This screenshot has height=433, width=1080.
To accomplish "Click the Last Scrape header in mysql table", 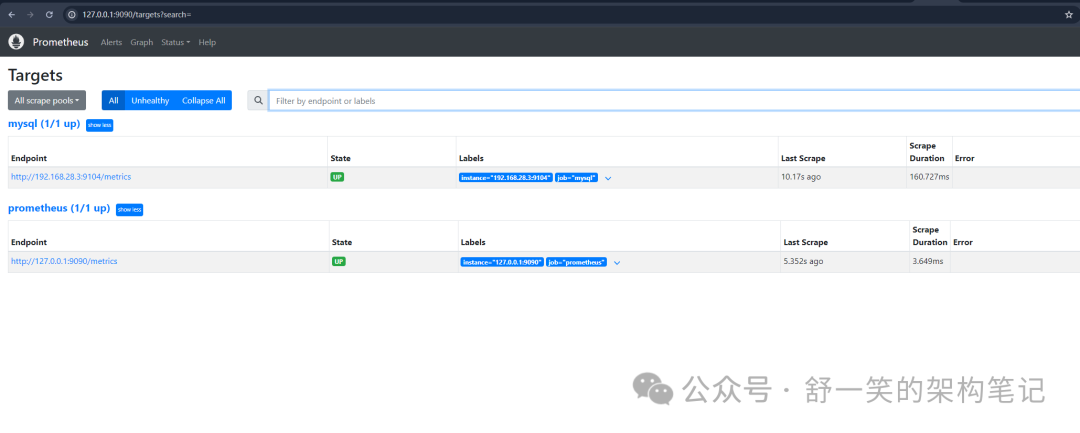I will pos(803,158).
